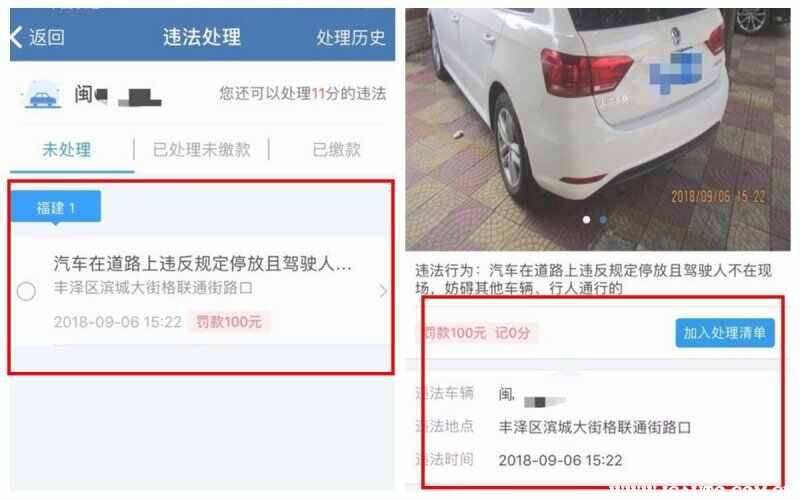Open 处理历史 in the header
This screenshot has height=500, width=800.
(351, 37)
